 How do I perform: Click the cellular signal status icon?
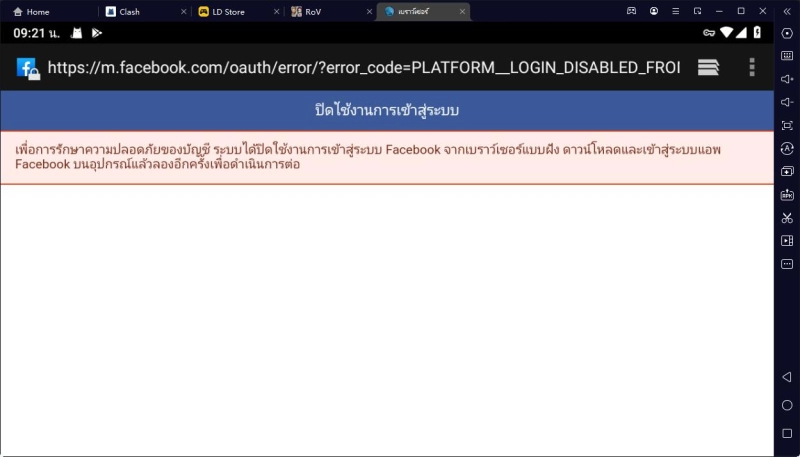[x=741, y=33]
